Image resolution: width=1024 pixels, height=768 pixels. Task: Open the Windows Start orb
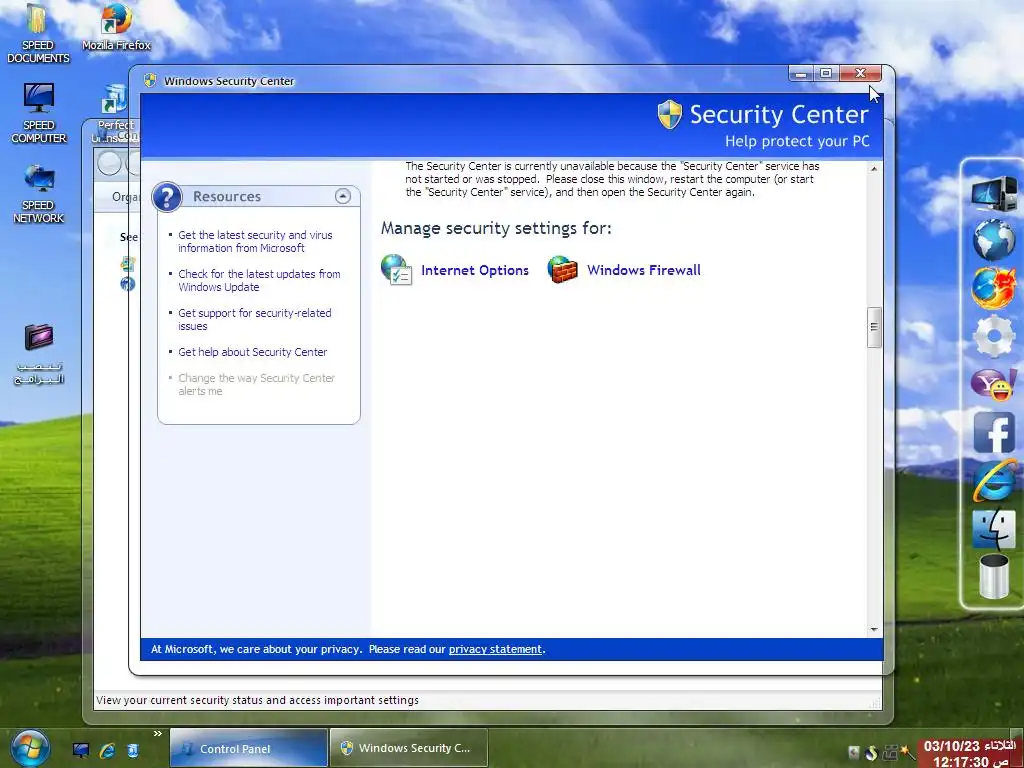[29, 749]
